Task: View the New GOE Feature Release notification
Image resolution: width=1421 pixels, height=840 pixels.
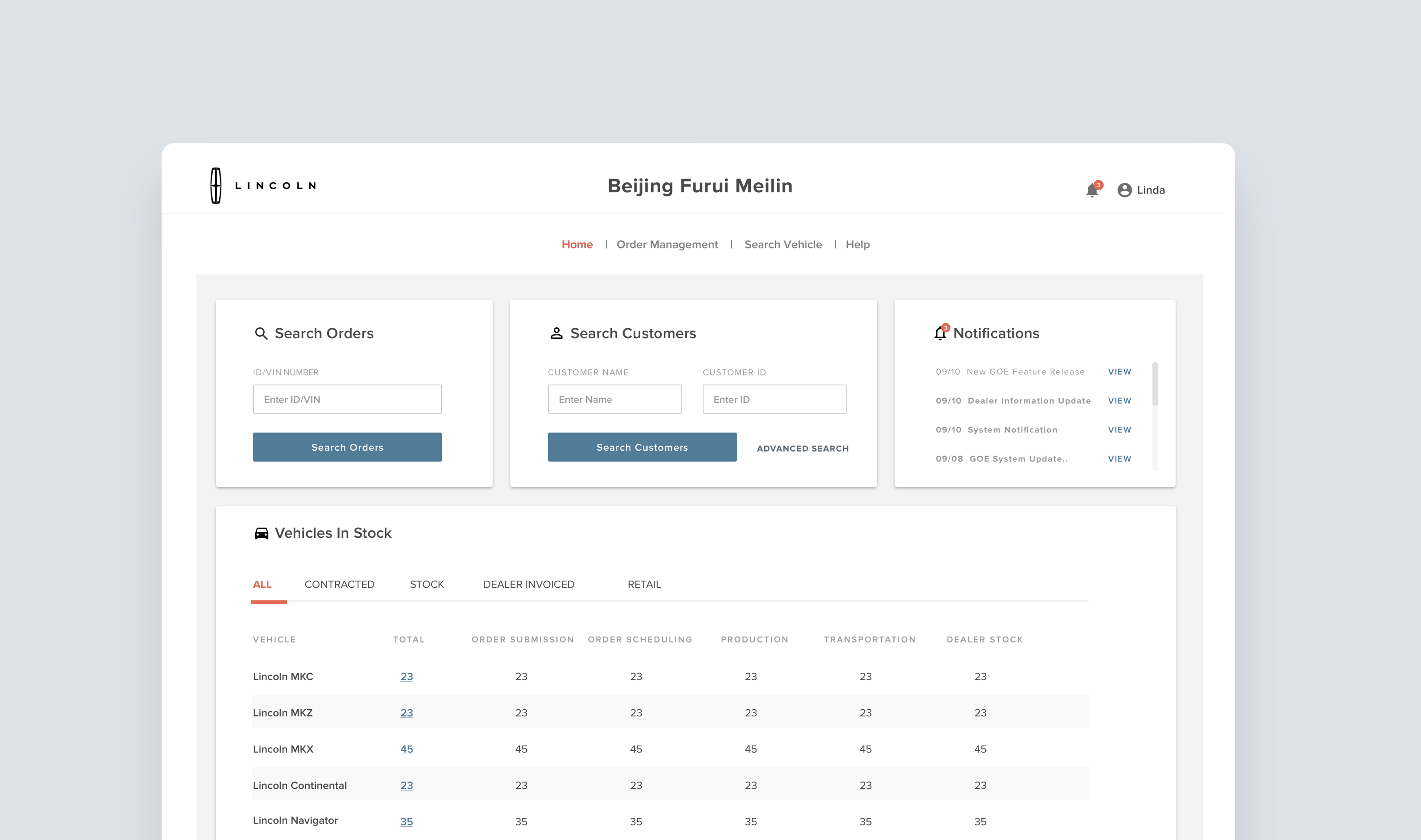Action: coord(1119,372)
